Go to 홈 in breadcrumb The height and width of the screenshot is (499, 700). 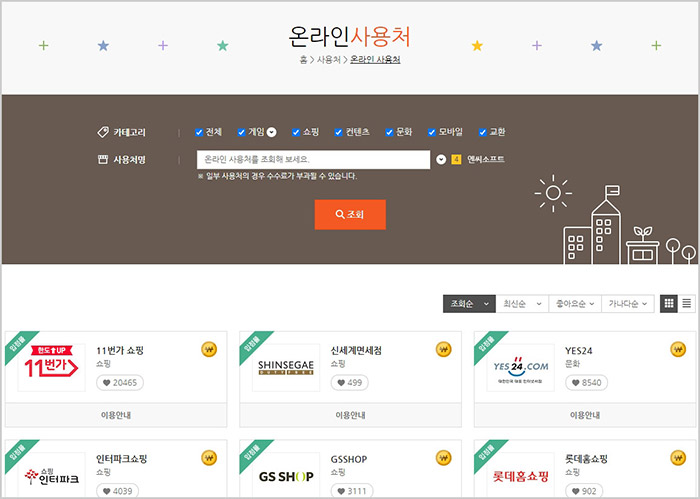[x=303, y=60]
